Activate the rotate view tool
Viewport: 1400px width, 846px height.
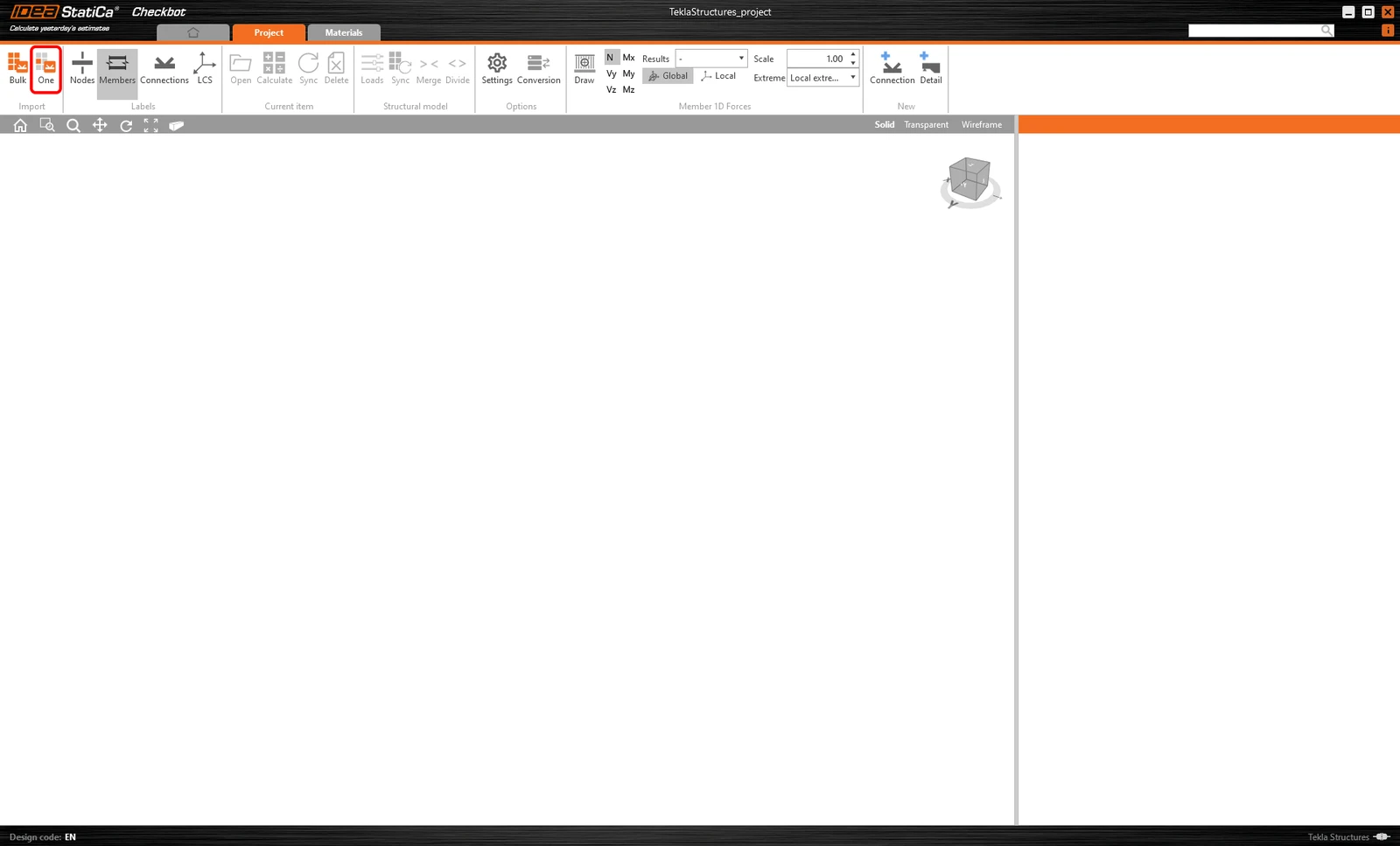click(126, 125)
